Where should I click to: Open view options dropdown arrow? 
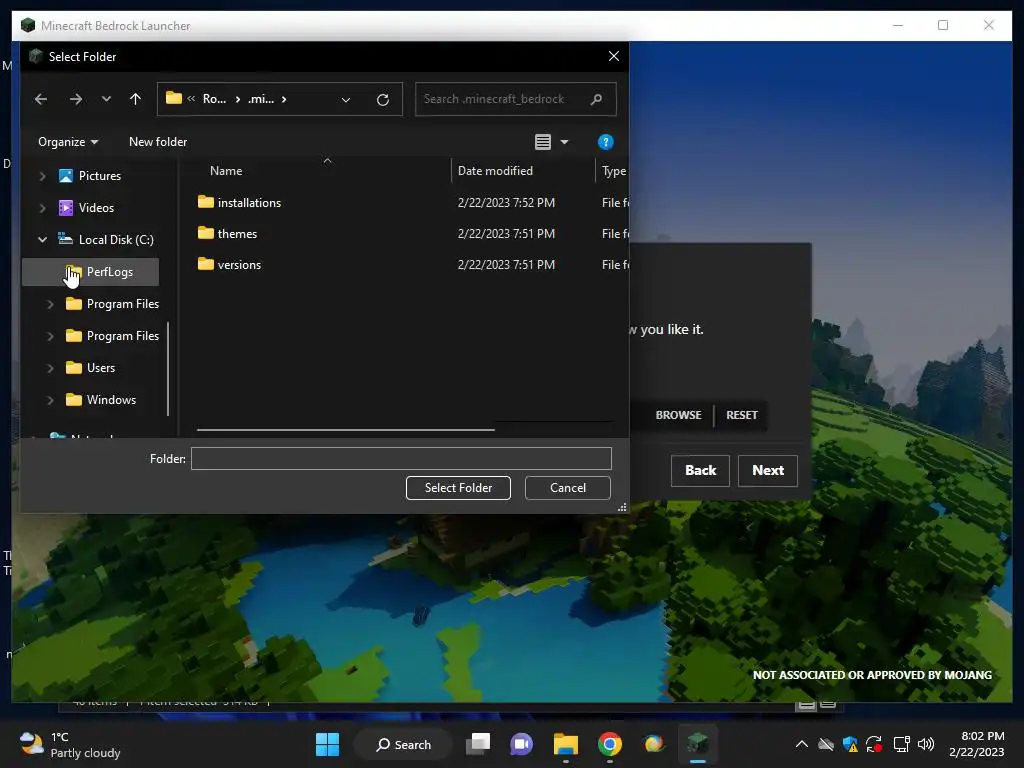(564, 142)
